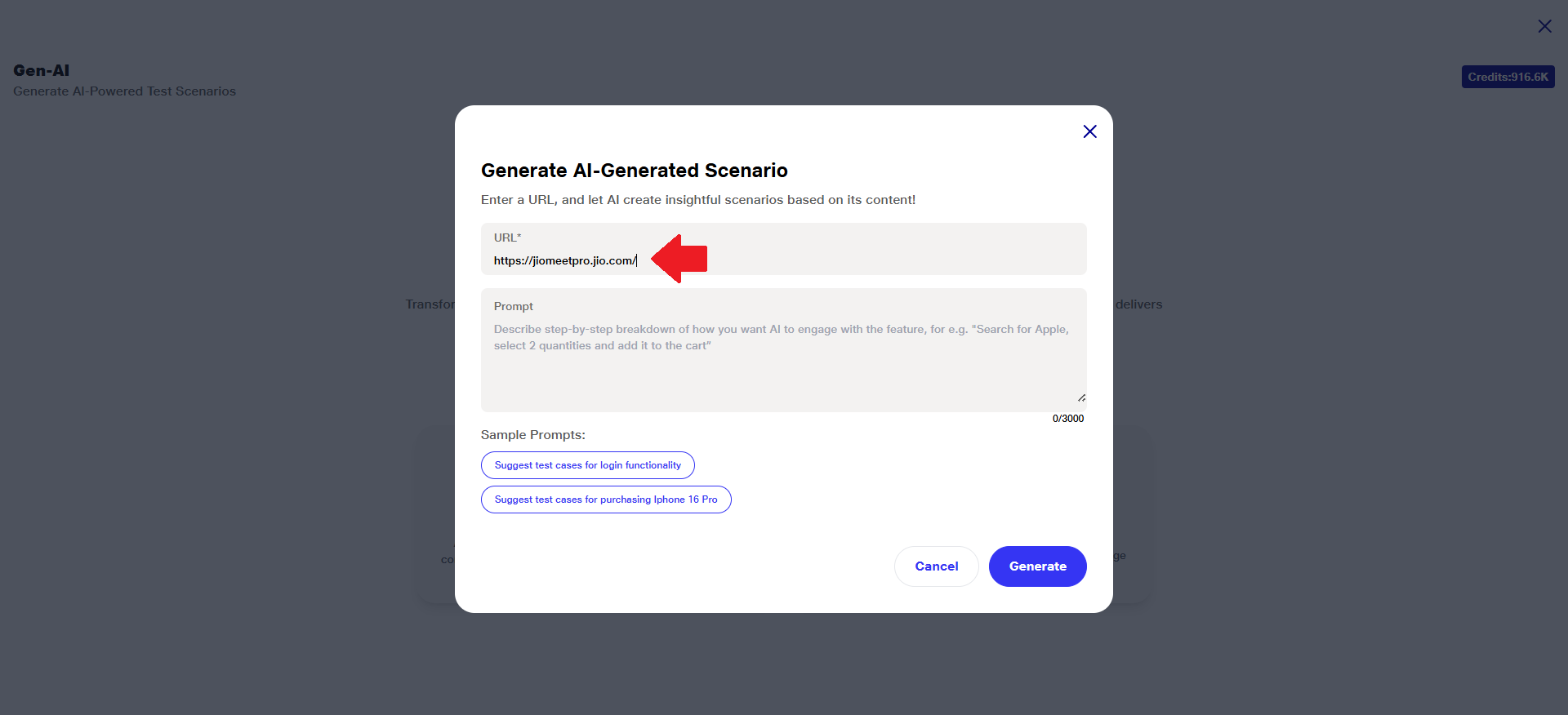
Task: Click the Enter a URL instruction text
Action: point(697,200)
